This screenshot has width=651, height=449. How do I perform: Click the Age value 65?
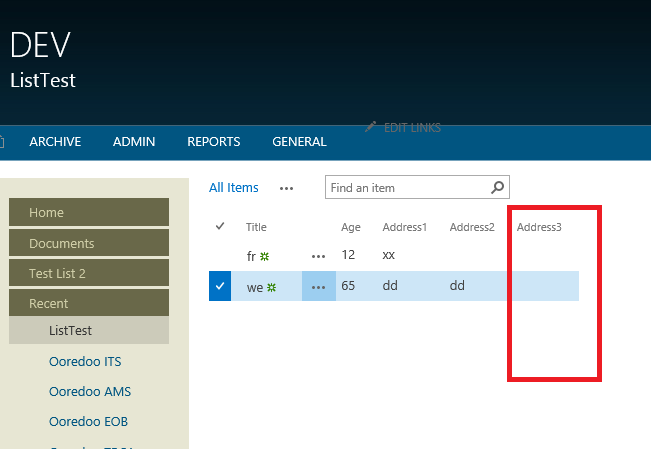click(348, 285)
